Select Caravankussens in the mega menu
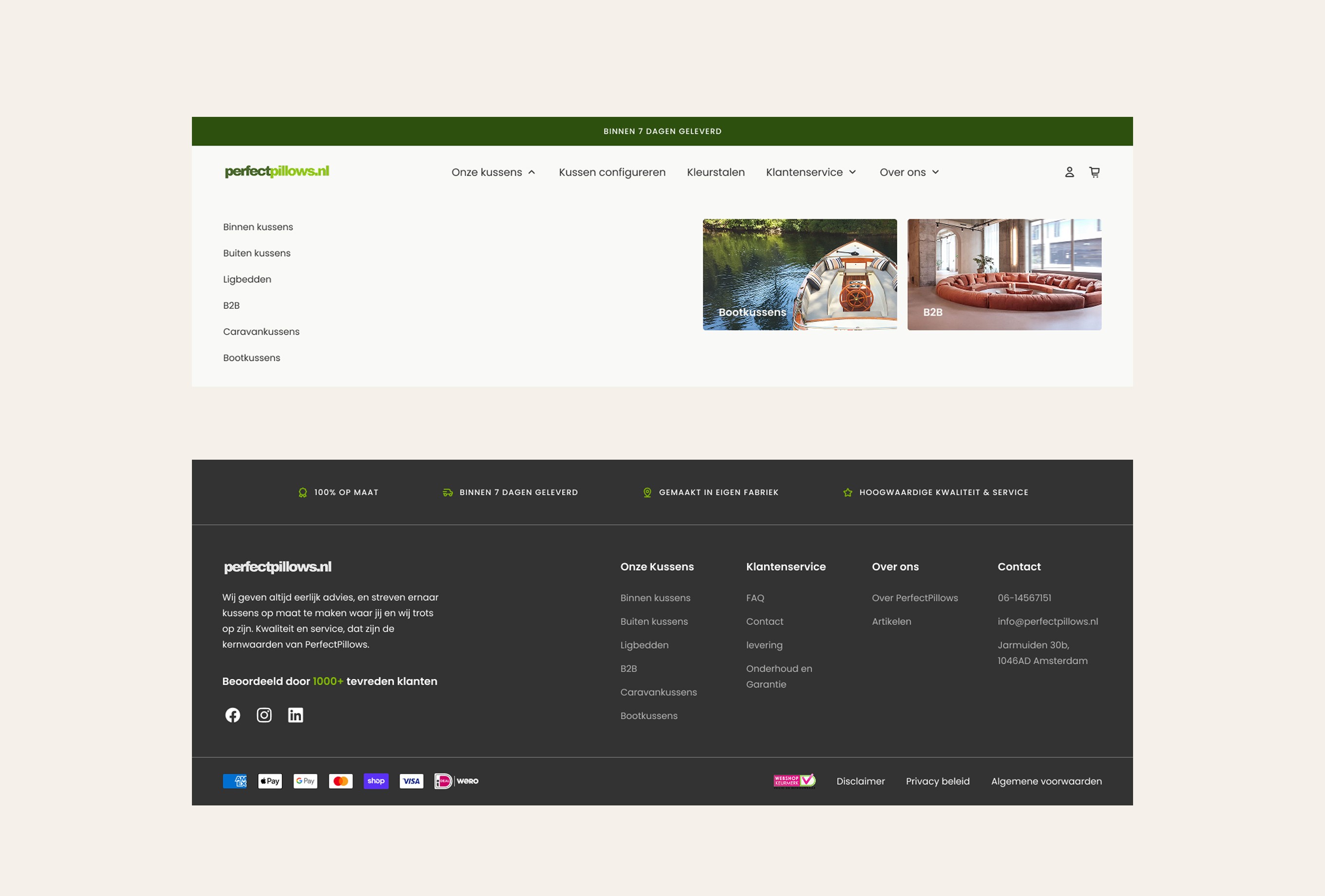Viewport: 1325px width, 896px height. pos(261,332)
